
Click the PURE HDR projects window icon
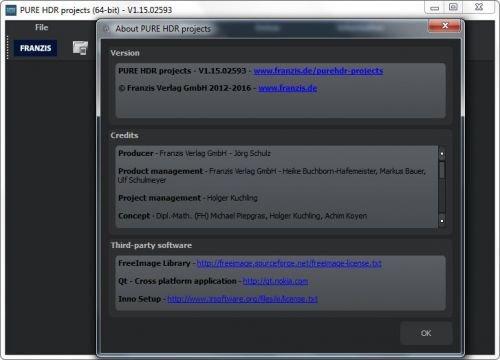(x=11, y=10)
